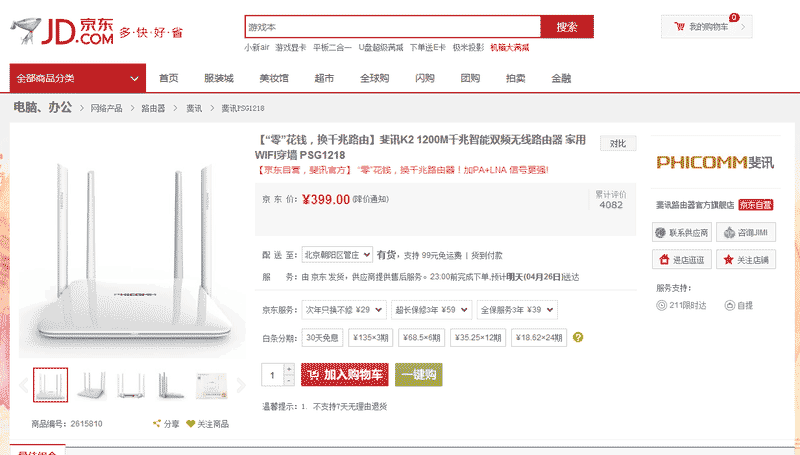This screenshot has width=800, height=455.
Task: Open the 超市 navigation tab
Action: pyautogui.click(x=324, y=78)
